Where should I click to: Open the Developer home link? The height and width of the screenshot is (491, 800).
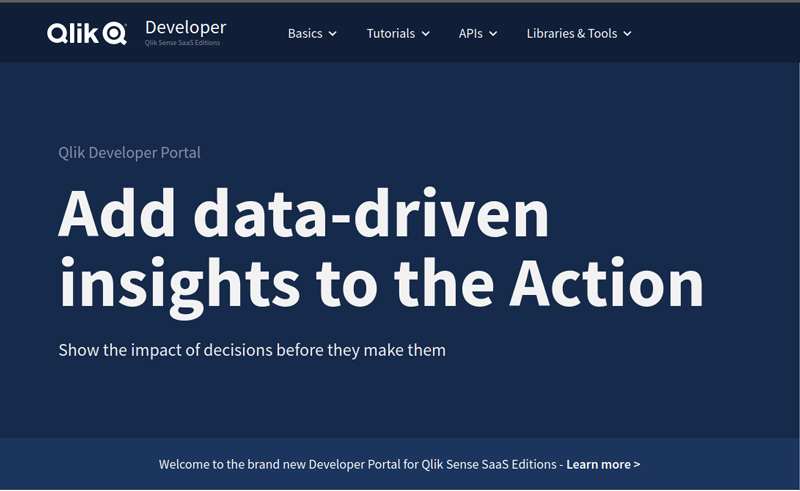click(x=185, y=27)
